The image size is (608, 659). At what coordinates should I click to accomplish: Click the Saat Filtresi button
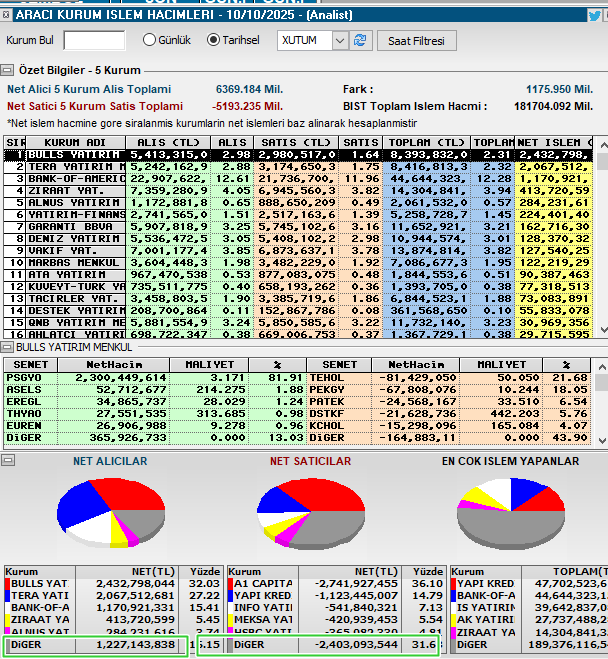pos(416,41)
